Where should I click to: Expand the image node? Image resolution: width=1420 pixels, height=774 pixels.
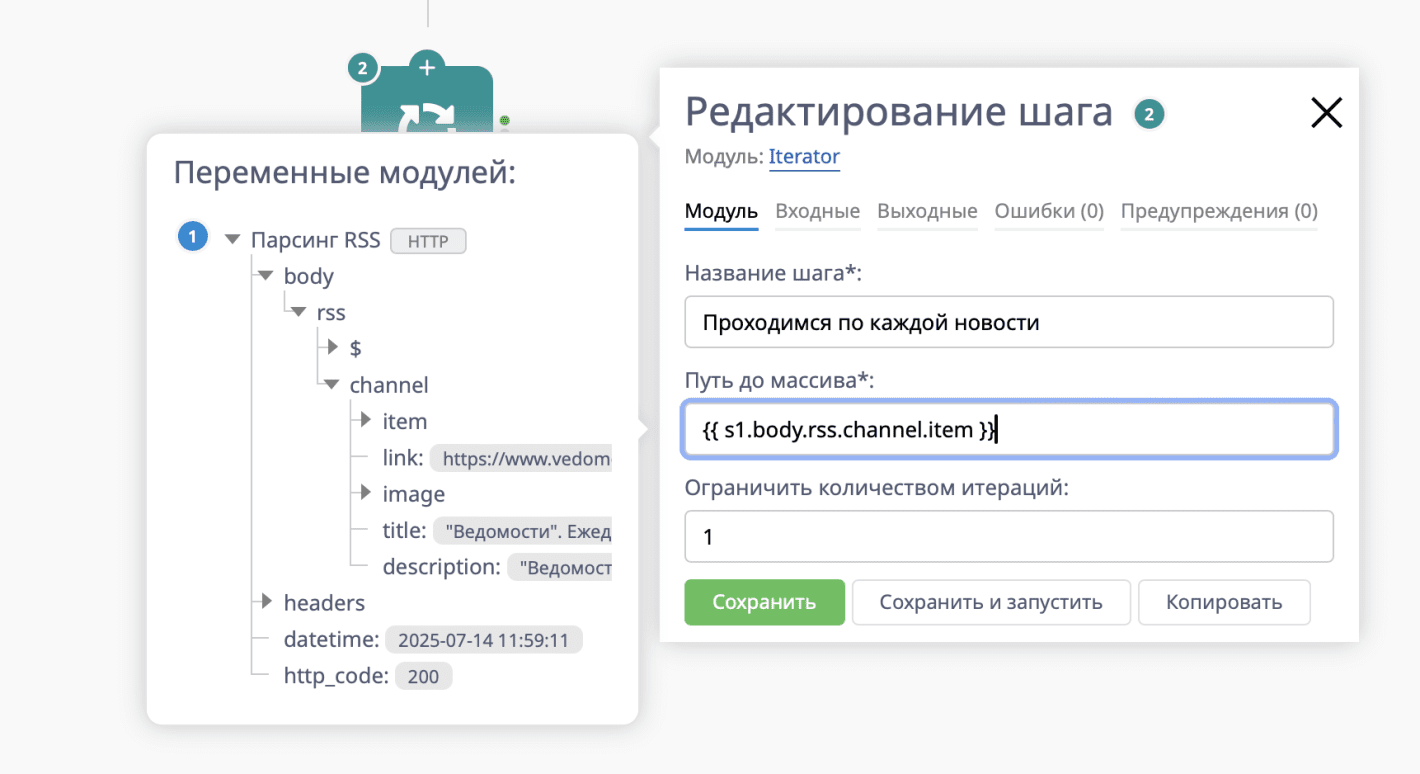(x=363, y=493)
